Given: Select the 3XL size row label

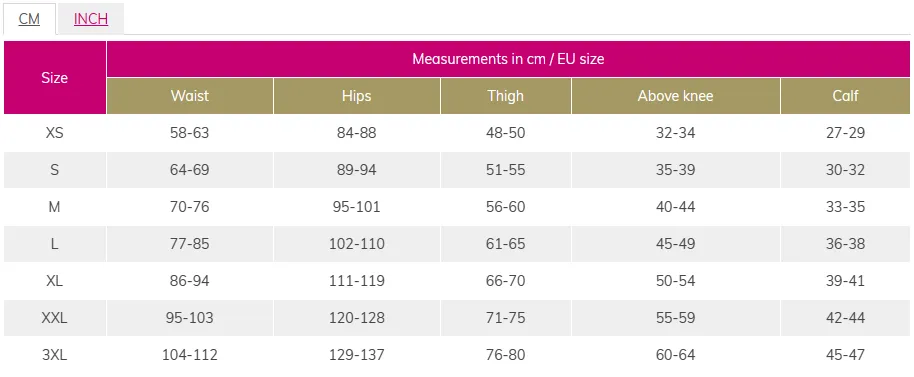Looking at the screenshot, I should click(55, 354).
